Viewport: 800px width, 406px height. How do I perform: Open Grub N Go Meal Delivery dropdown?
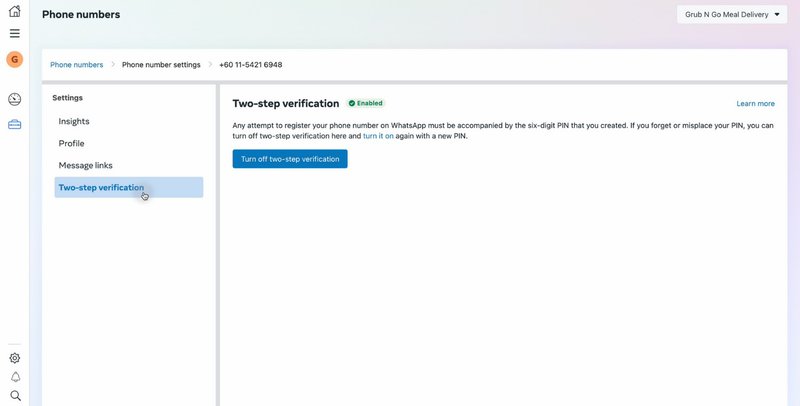[x=732, y=14]
